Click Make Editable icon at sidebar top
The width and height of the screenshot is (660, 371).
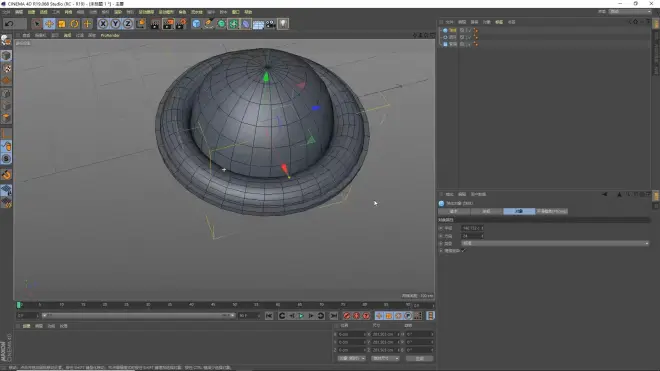pos(6,40)
